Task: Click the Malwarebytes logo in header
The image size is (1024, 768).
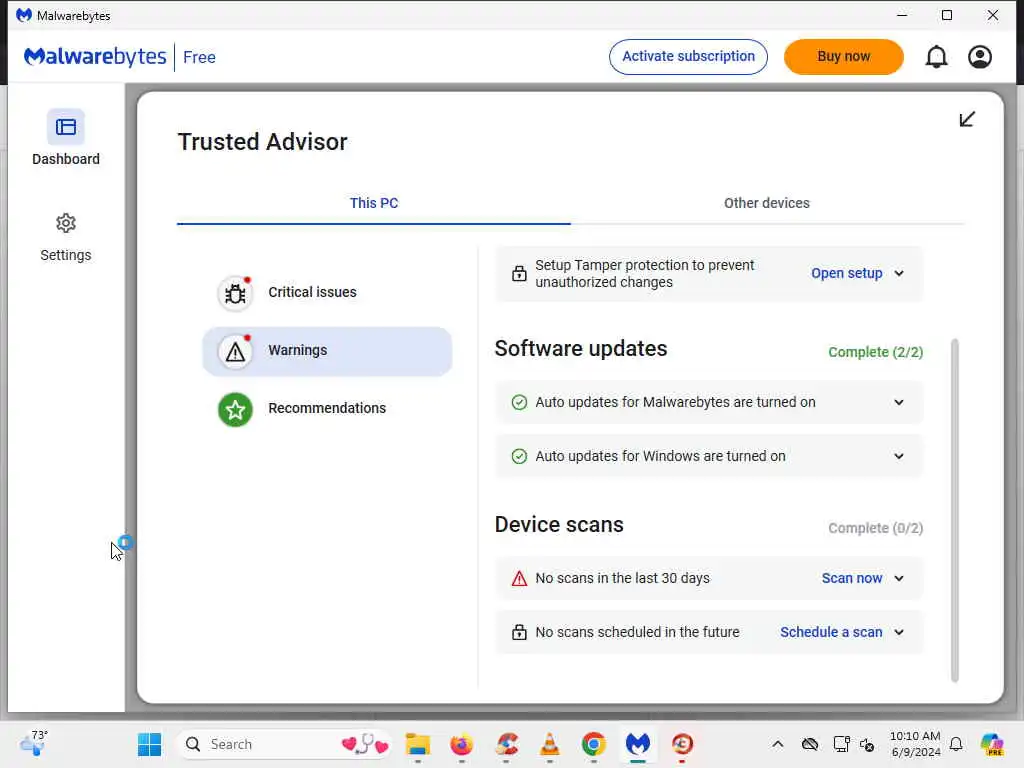Action: coord(95,57)
